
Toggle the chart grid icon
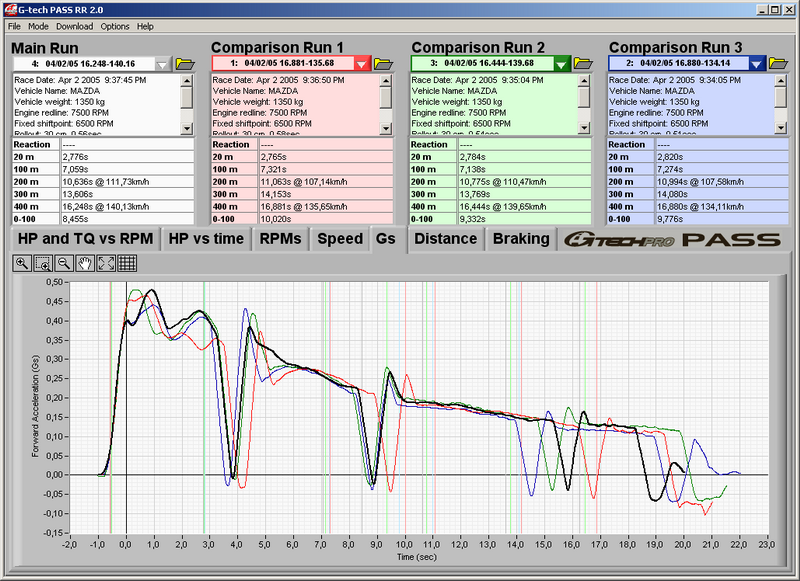pos(127,263)
